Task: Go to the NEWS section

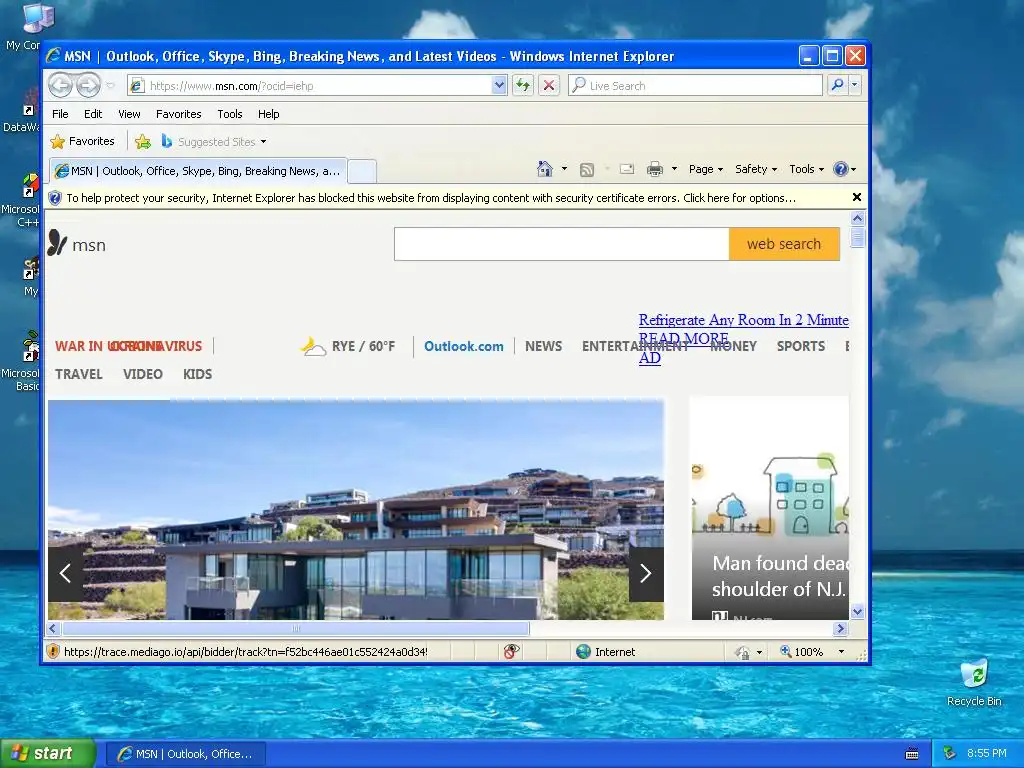Action: pos(543,346)
